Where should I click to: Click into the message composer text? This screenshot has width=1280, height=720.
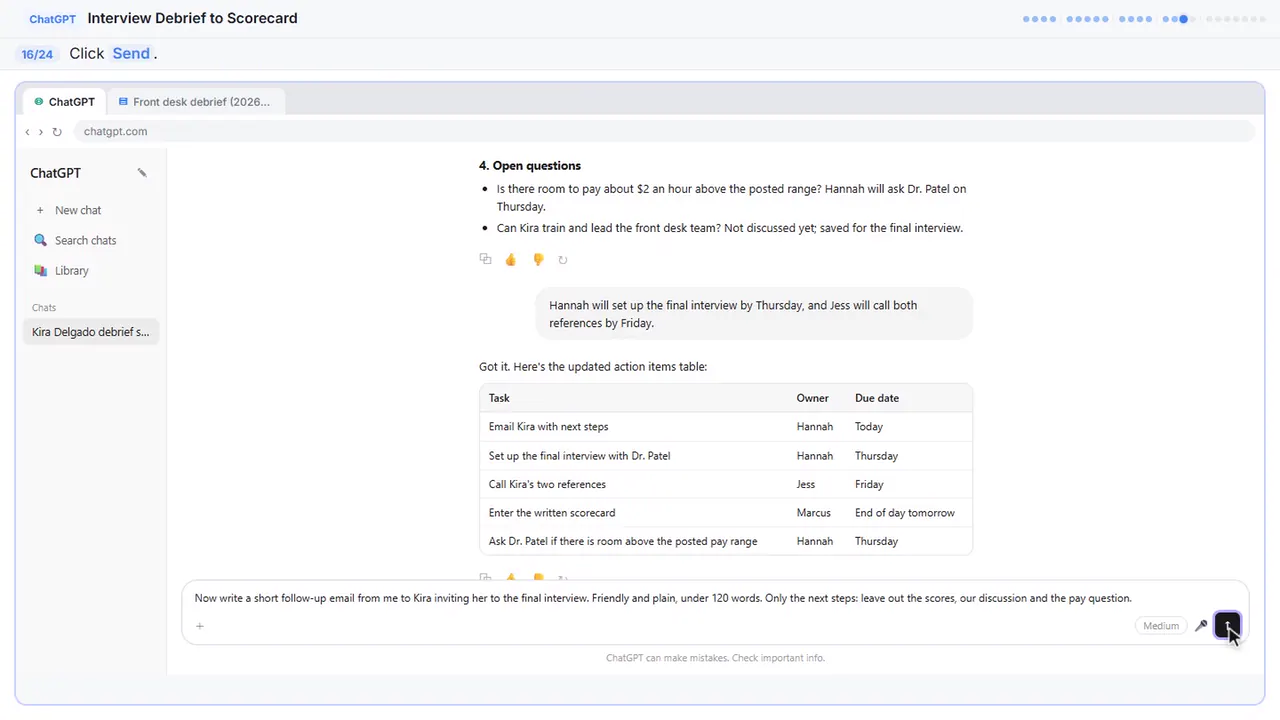point(663,598)
